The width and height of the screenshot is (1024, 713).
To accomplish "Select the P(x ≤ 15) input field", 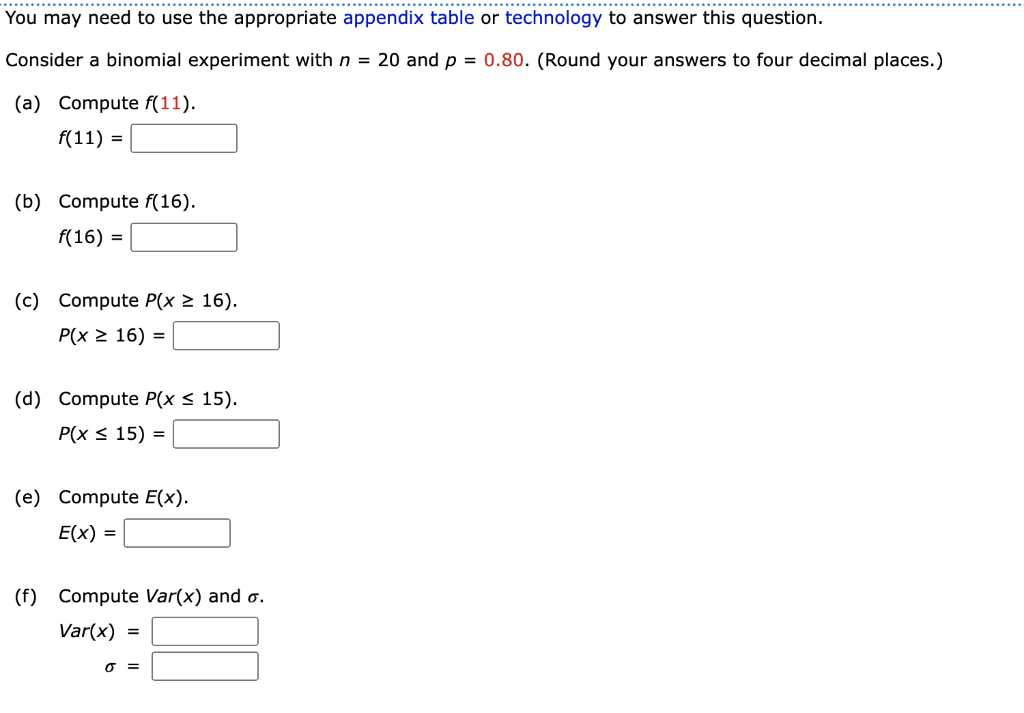I will (x=226, y=433).
